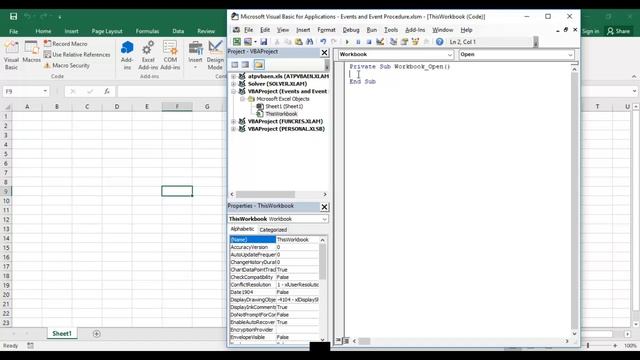Click the Undo arrow in VBA toolbar
Screen dimensions: 640x360
323,42
